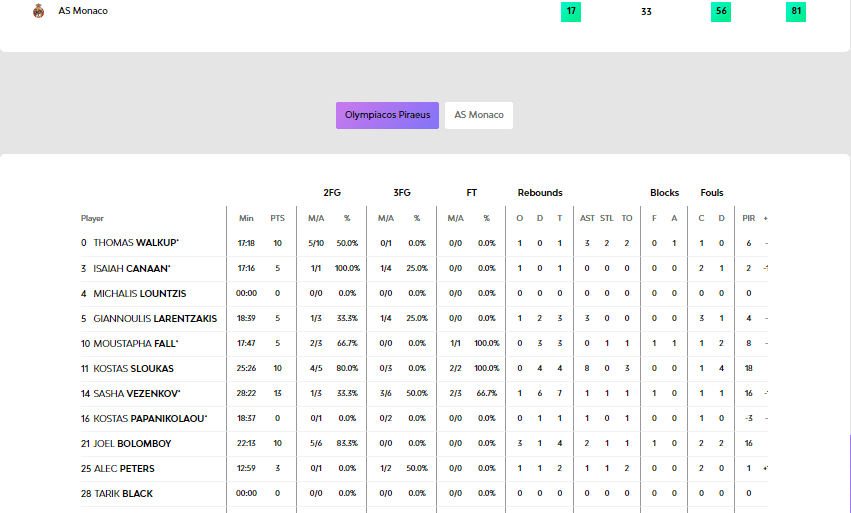851x513 pixels.
Task: Open Alec Peters' player profile
Action: [124, 468]
